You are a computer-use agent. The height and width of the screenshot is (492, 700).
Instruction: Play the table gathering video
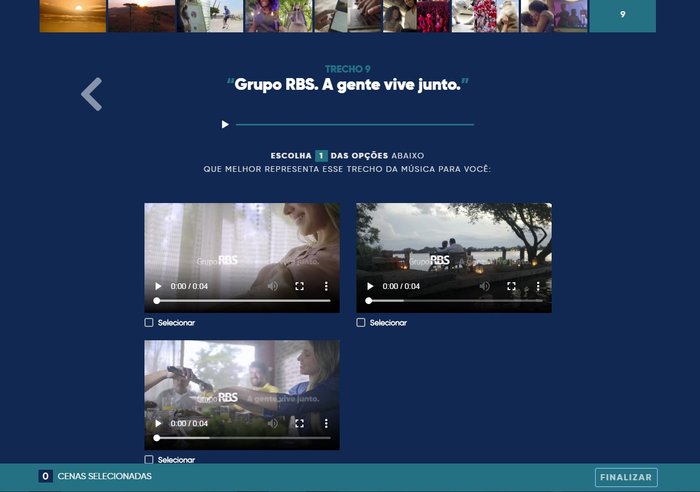point(158,423)
